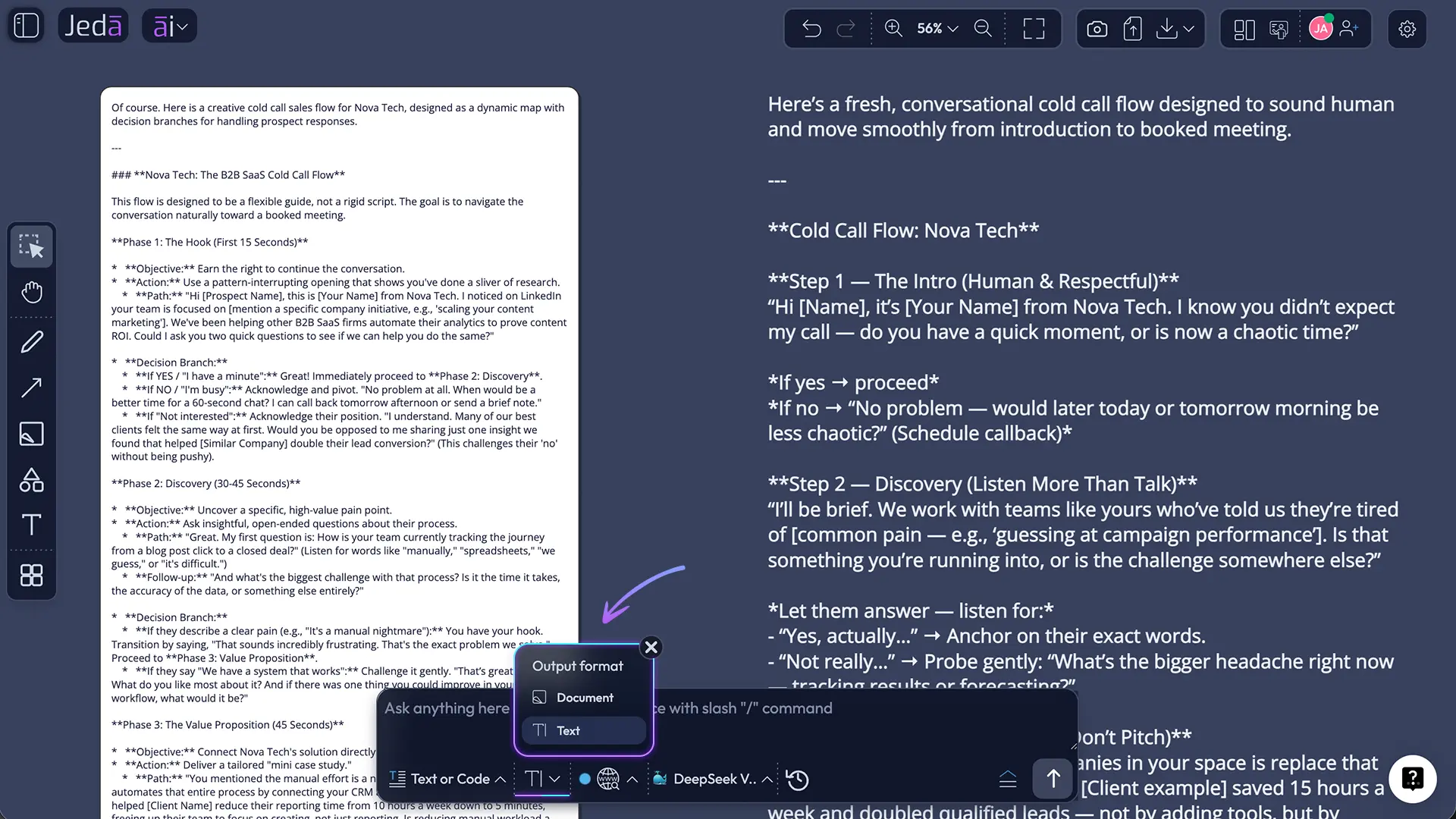
Task: Choose Text output format
Action: 584,730
